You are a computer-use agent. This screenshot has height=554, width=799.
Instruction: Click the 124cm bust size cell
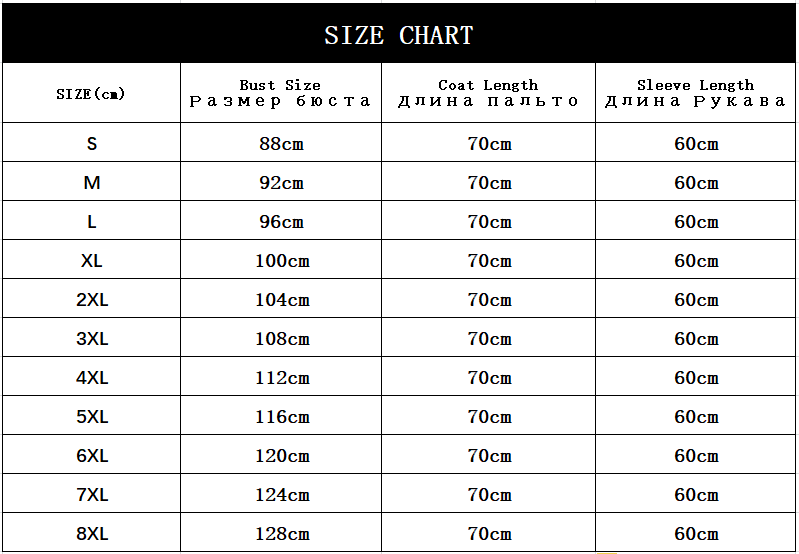coord(281,495)
